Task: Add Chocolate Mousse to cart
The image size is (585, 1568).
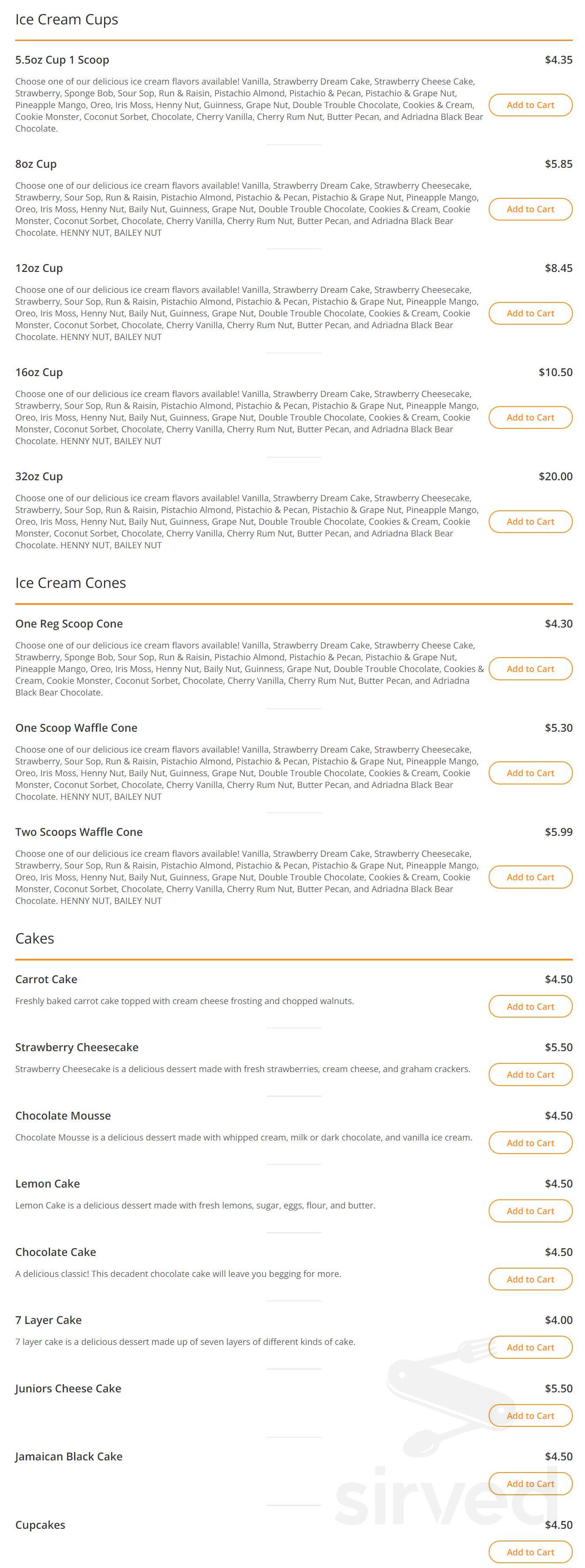Action: click(530, 1143)
